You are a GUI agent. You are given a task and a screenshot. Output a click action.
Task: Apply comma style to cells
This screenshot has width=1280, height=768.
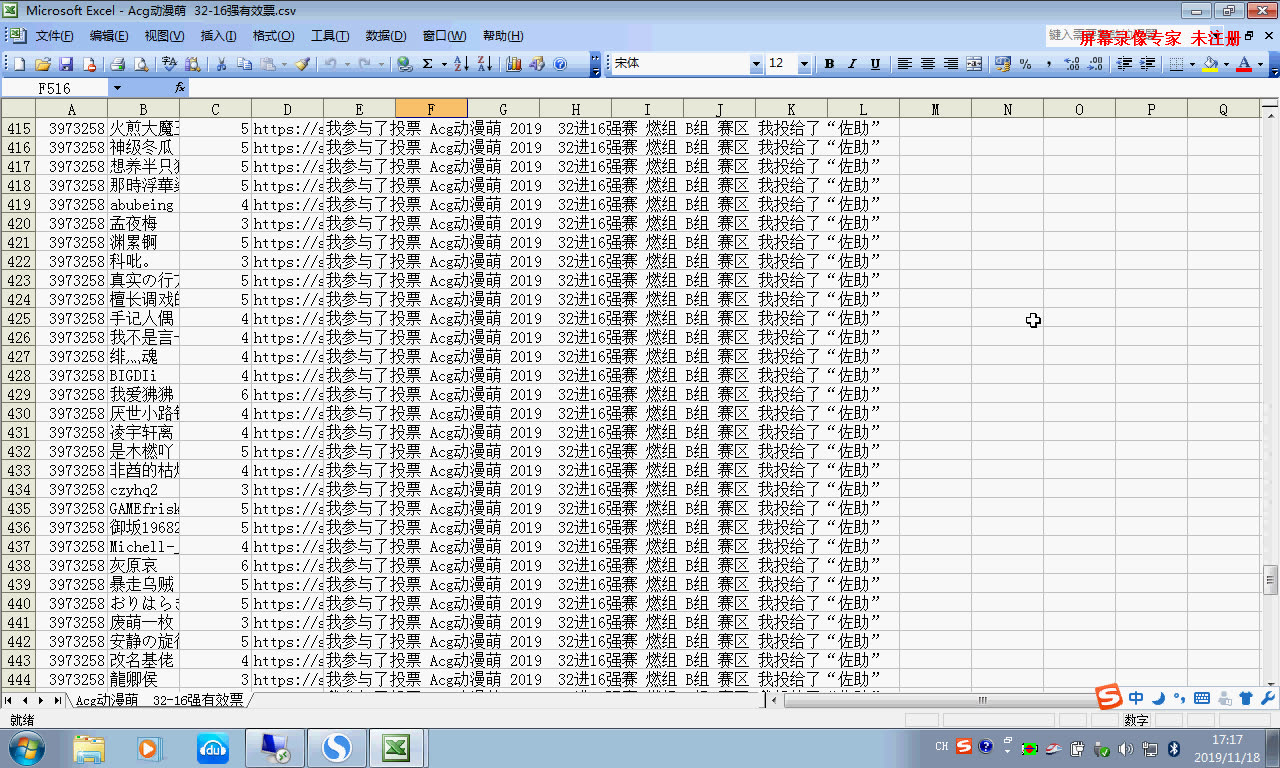coord(1049,64)
